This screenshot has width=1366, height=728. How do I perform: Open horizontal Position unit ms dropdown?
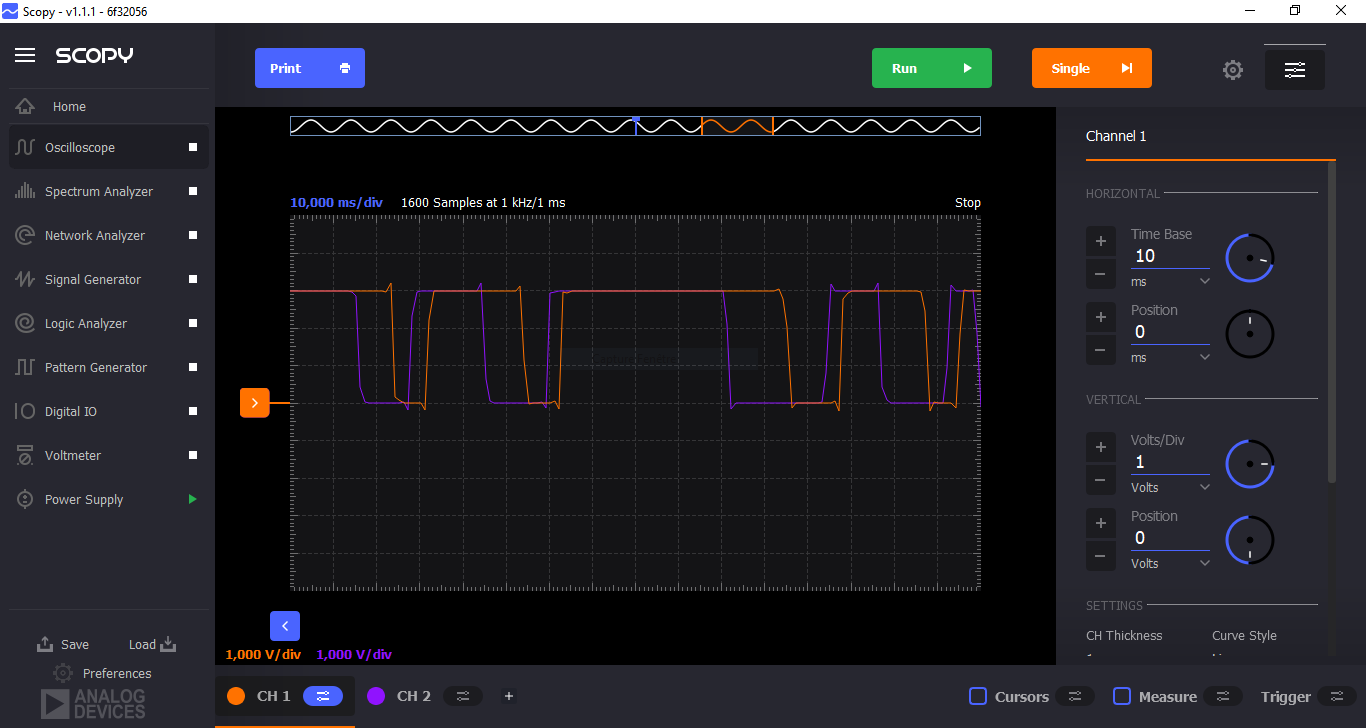(1170, 358)
